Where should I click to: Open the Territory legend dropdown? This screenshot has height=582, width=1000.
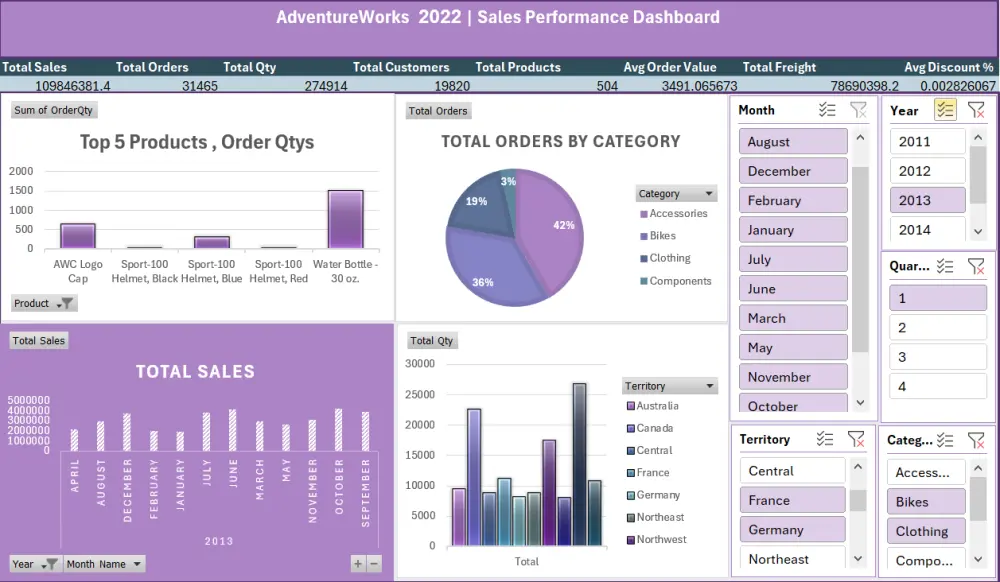(670, 386)
